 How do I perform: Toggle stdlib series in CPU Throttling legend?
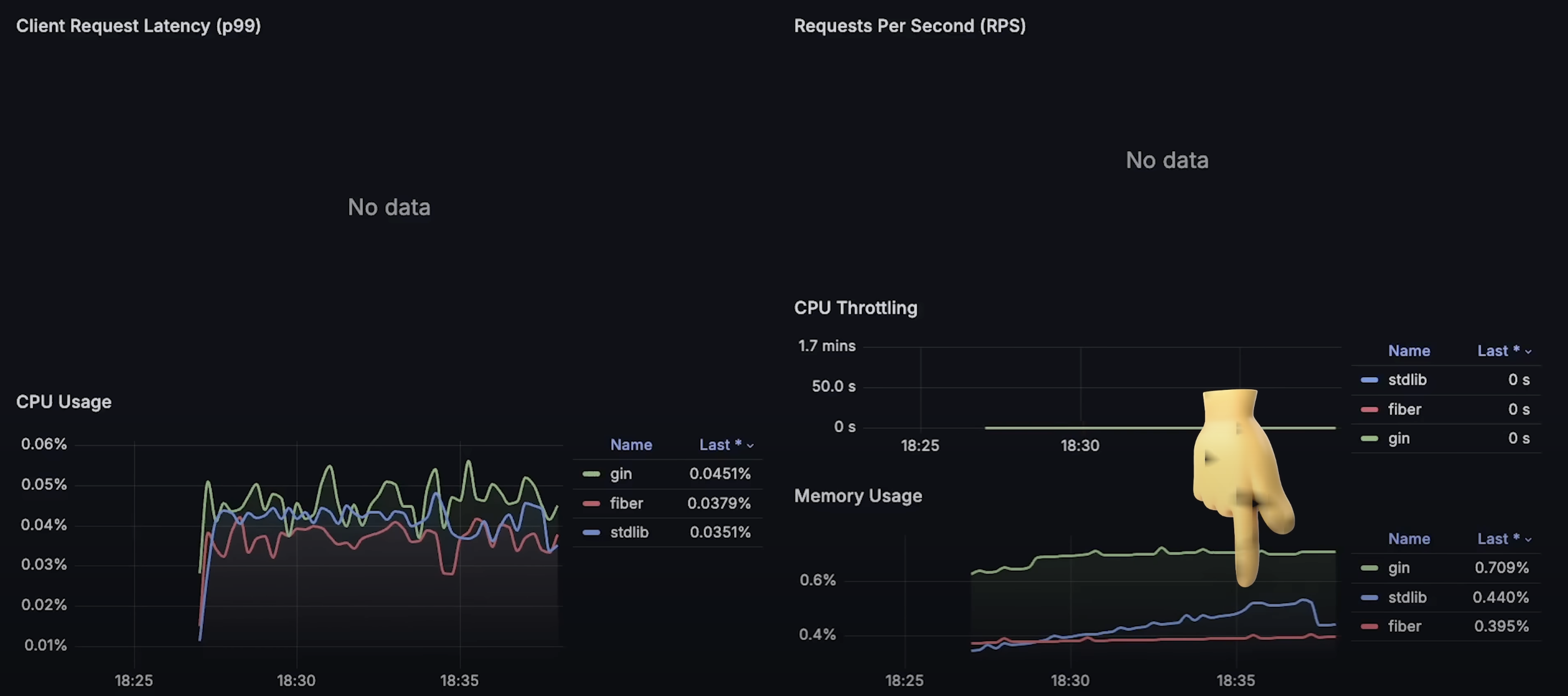pos(1407,380)
